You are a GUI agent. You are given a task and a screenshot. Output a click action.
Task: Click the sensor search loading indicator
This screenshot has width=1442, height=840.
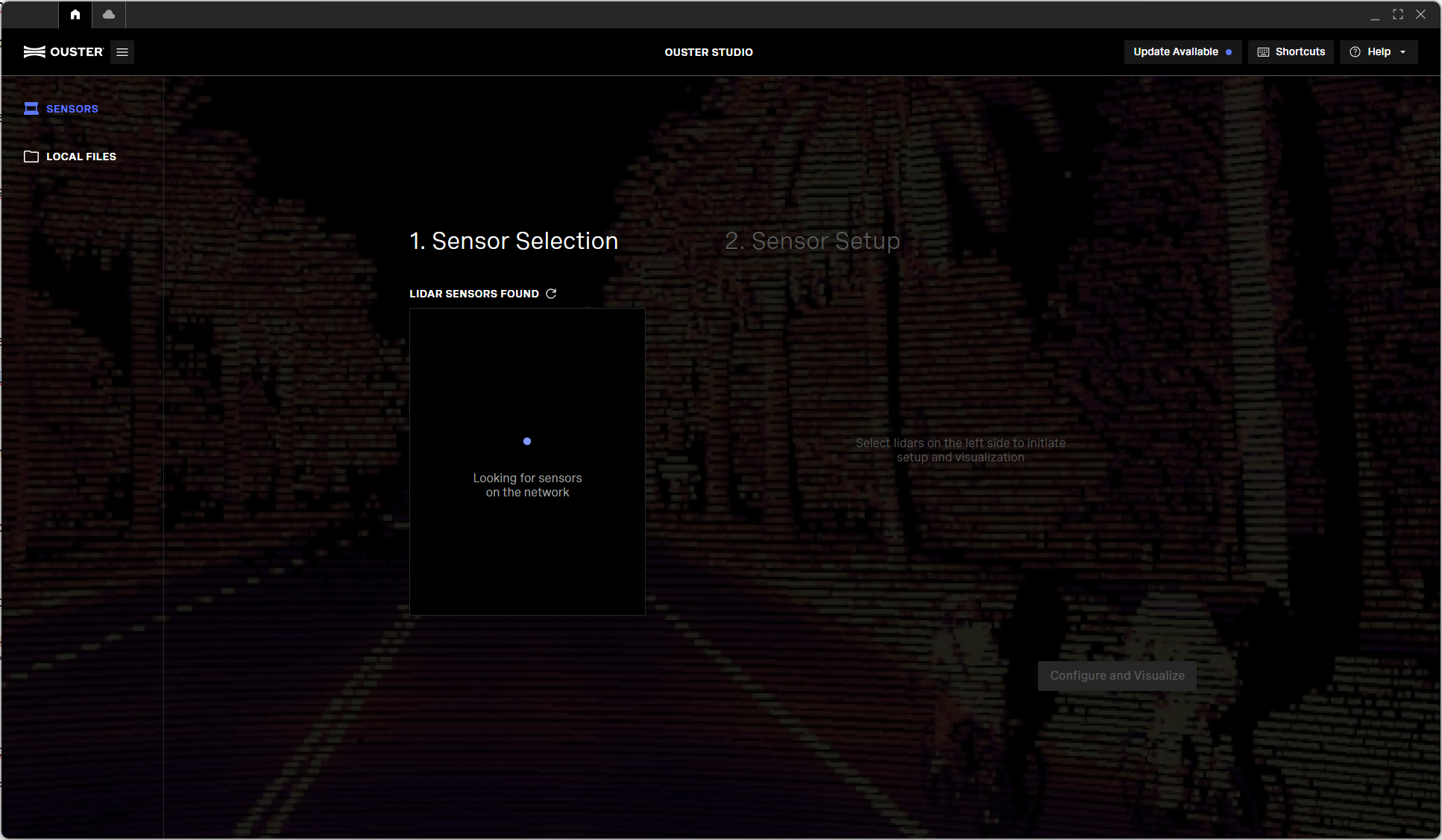pyautogui.click(x=527, y=441)
